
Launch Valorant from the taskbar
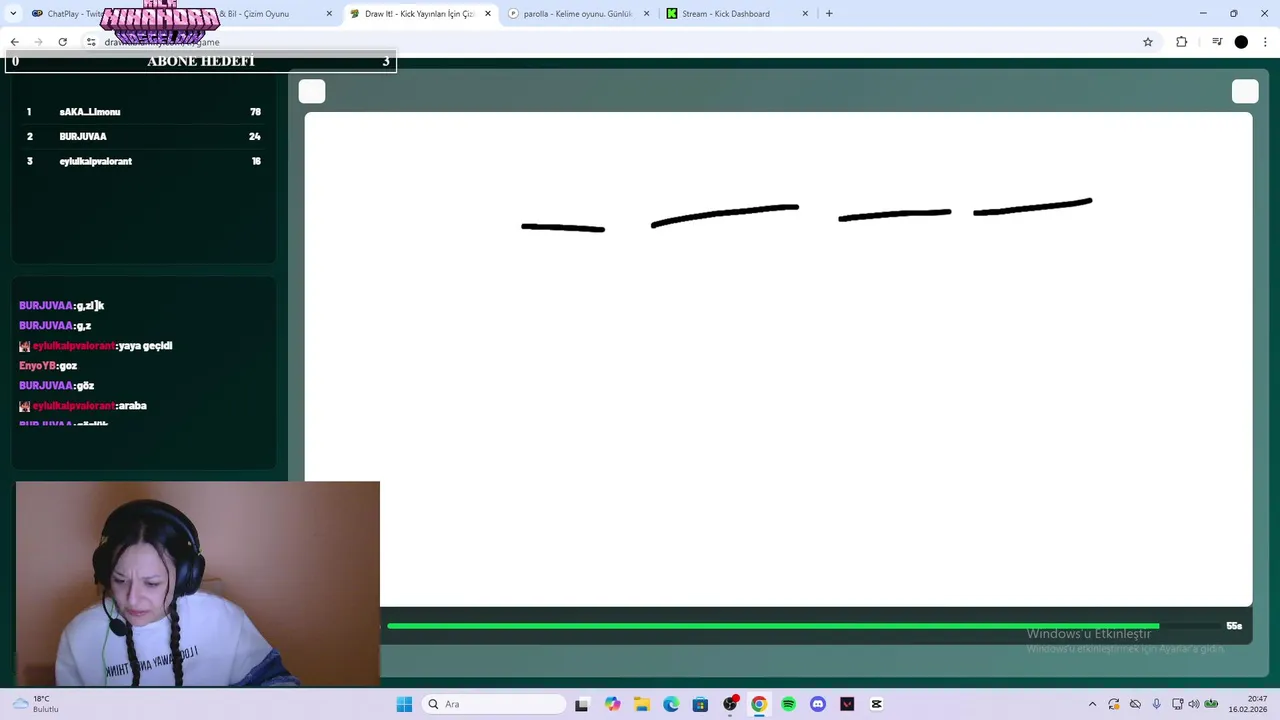click(847, 704)
